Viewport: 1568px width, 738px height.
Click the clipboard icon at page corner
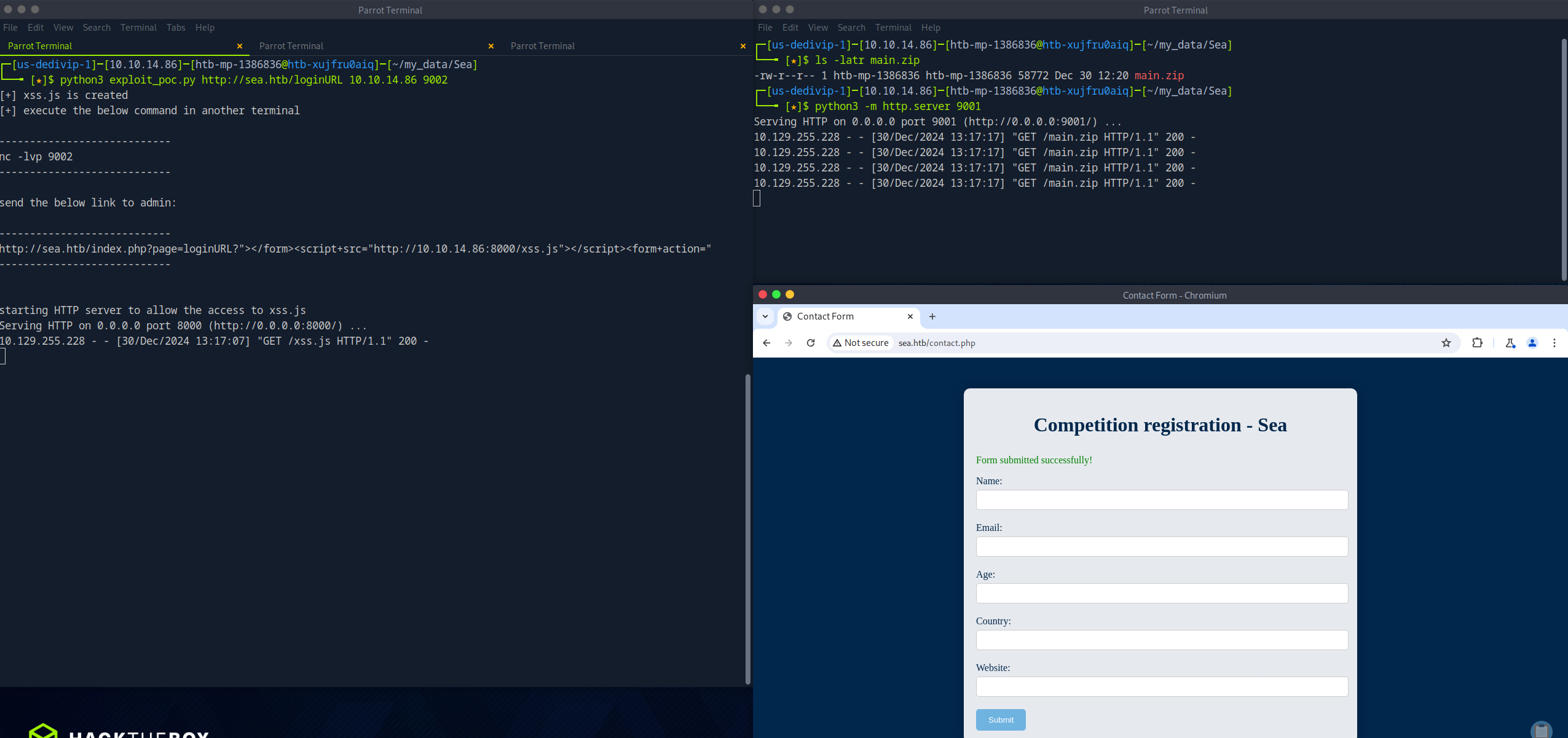pyautogui.click(x=1542, y=730)
